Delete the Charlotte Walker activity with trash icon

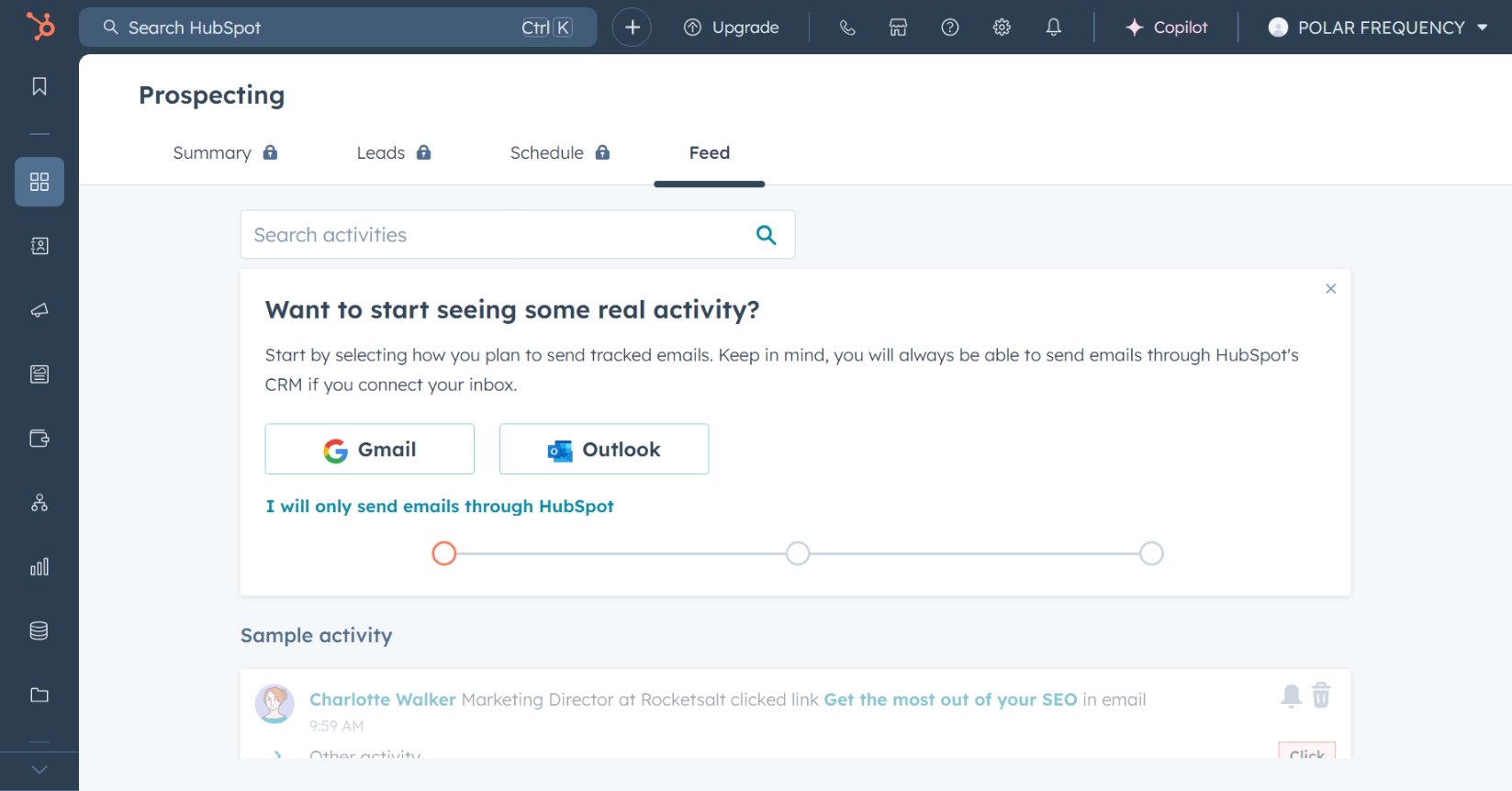(x=1321, y=696)
